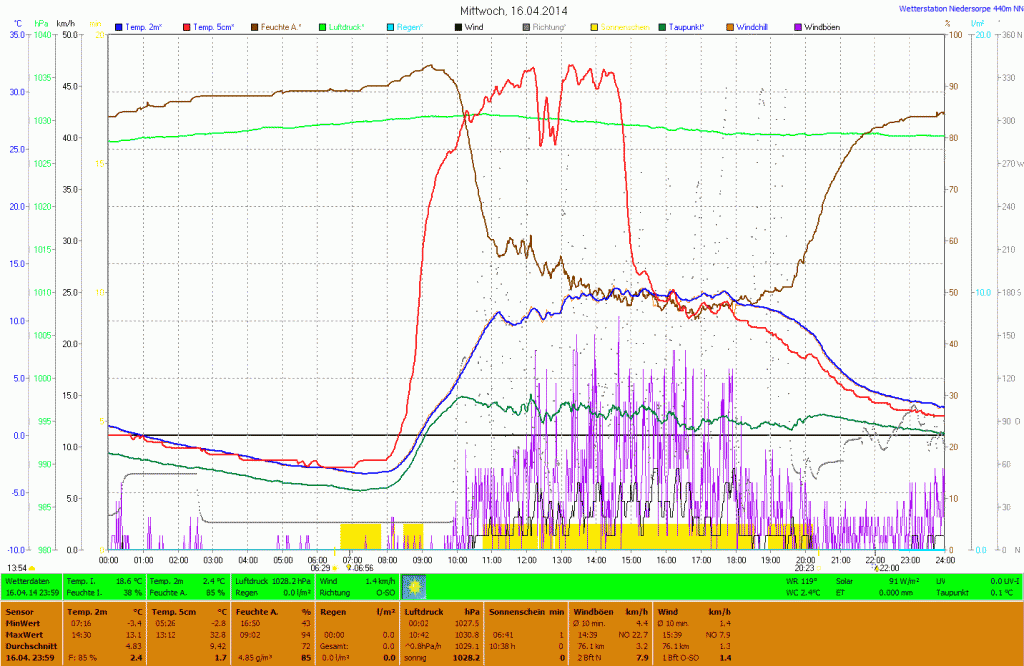Click the Wetterstation Niedersorpe 440m NN label
1024x666 pixels.
960,8
